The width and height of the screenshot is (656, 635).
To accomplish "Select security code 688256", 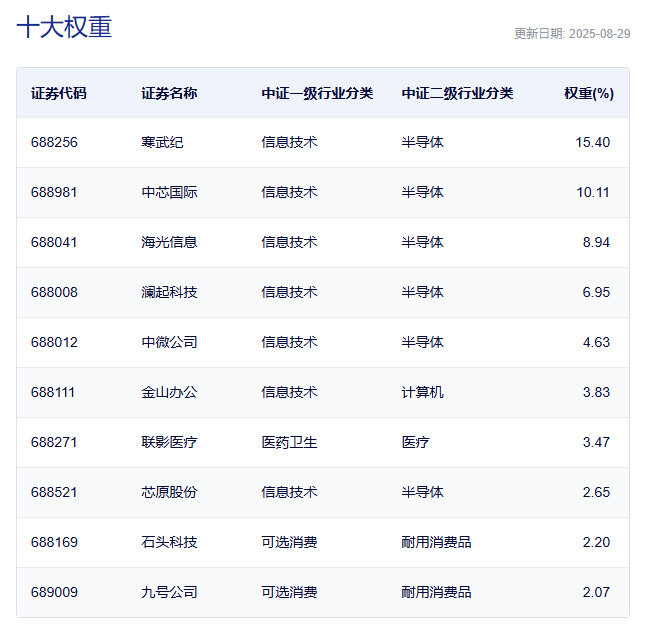I will (54, 142).
